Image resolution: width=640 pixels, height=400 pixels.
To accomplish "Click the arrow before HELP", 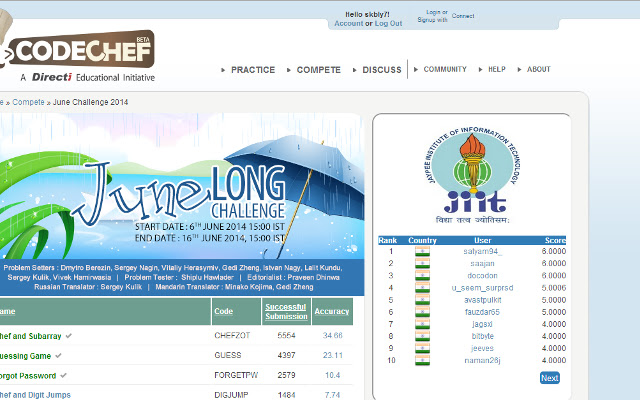I will click(480, 69).
